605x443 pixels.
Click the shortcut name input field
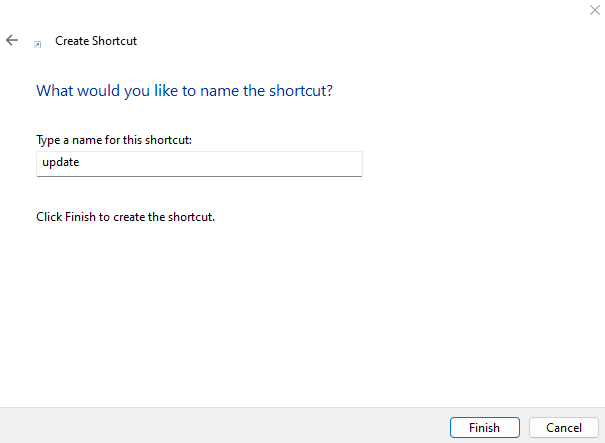tap(199, 164)
